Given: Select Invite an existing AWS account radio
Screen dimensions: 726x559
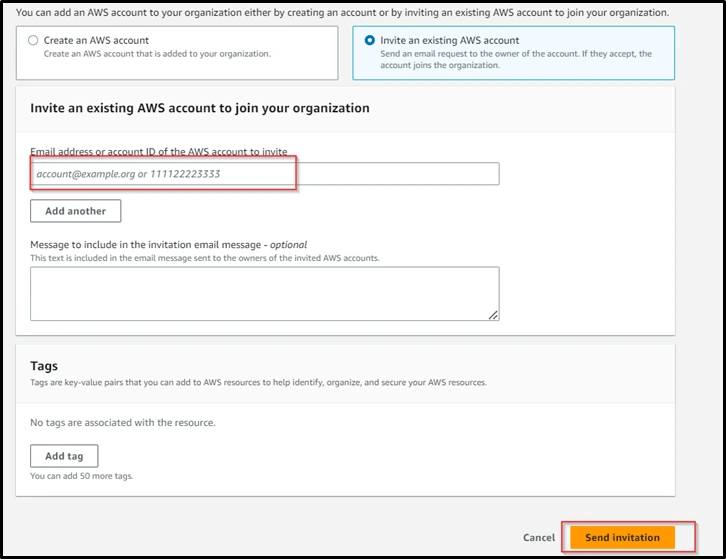Looking at the screenshot, I should pyautogui.click(x=369, y=40).
